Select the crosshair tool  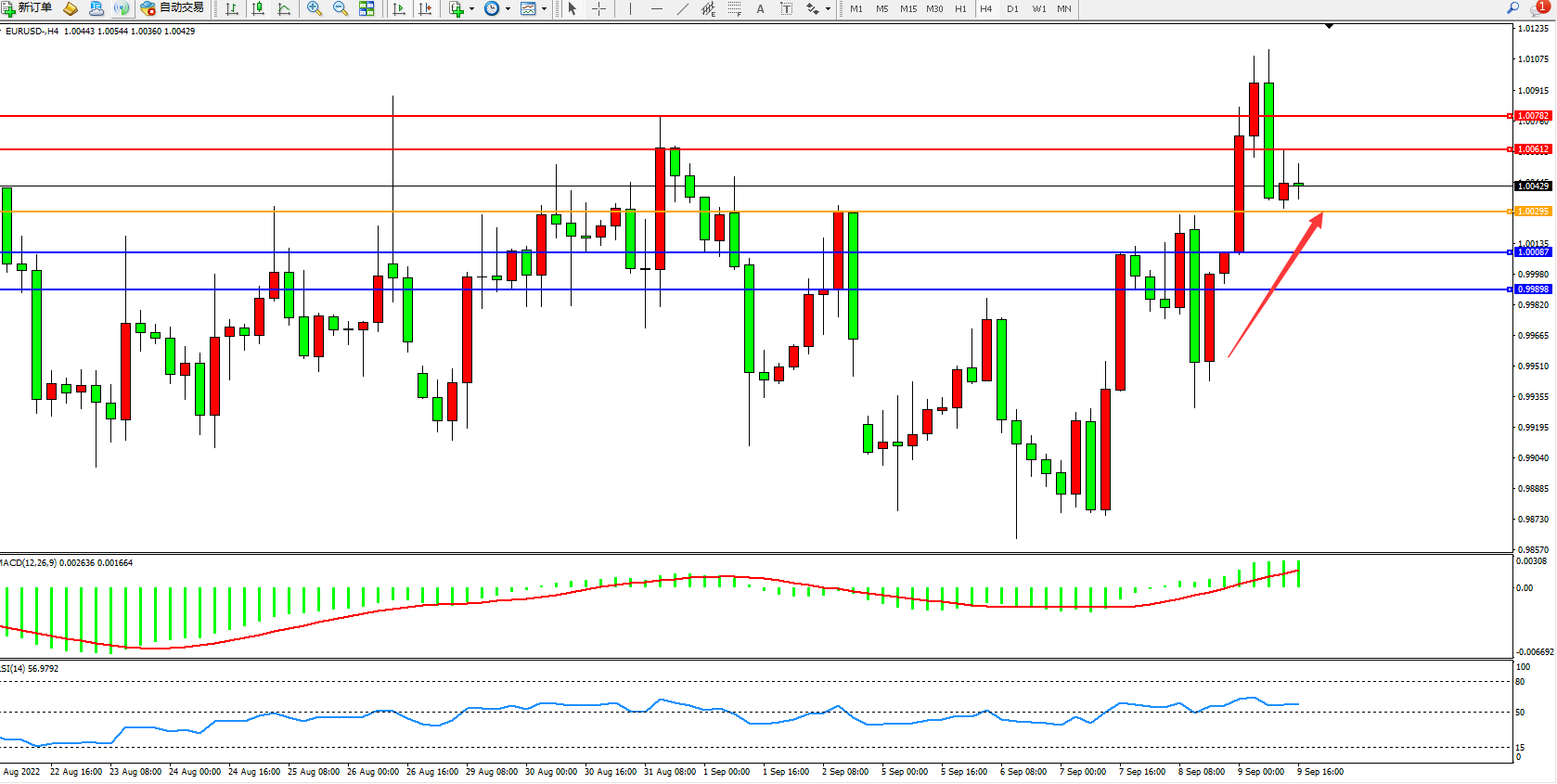599,8
